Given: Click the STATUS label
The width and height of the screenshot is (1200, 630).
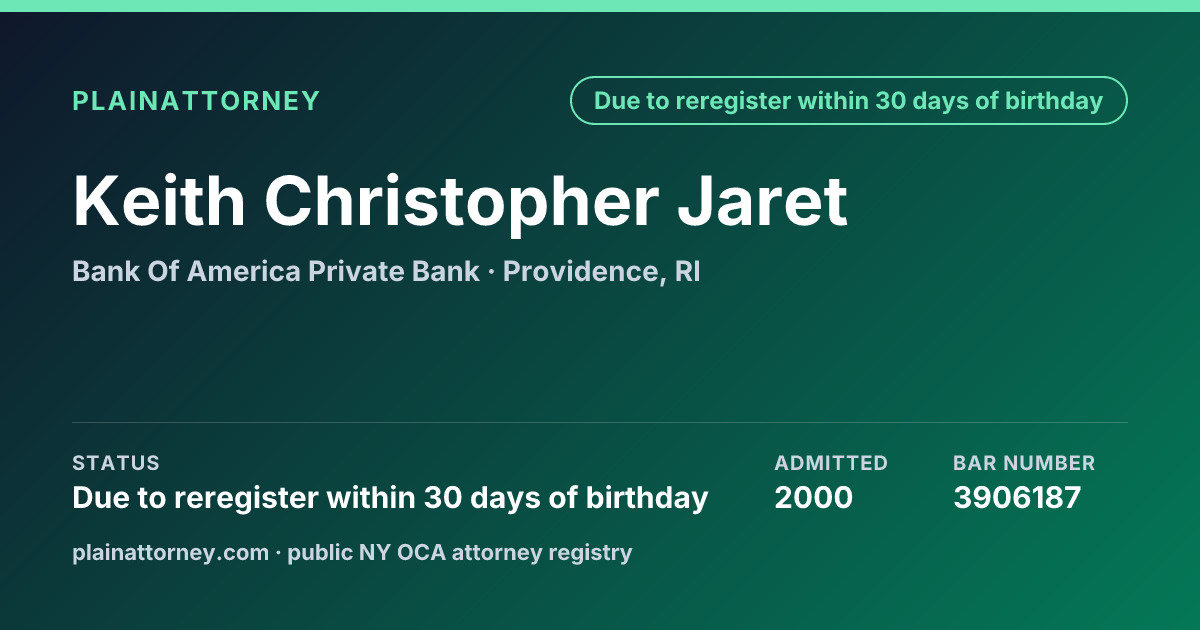Looking at the screenshot, I should click(x=116, y=463).
